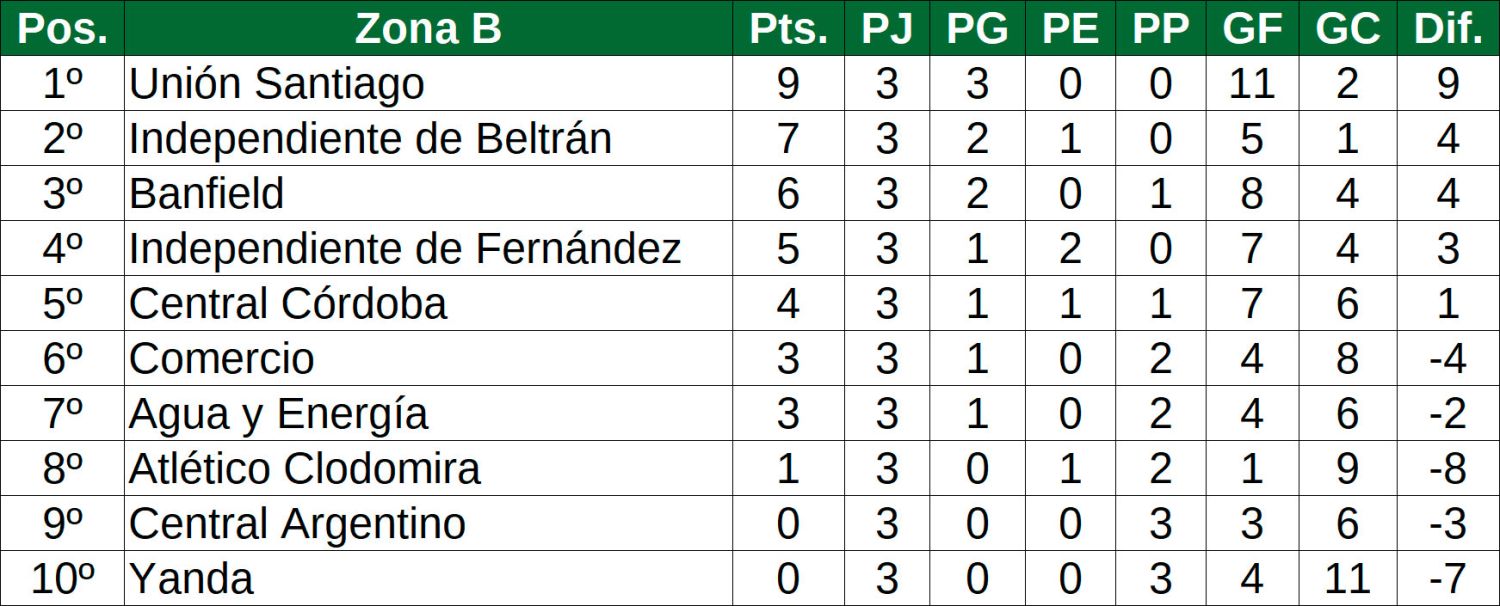
Task: Select the Independiente de Beltrán cell
Action: 370,139
